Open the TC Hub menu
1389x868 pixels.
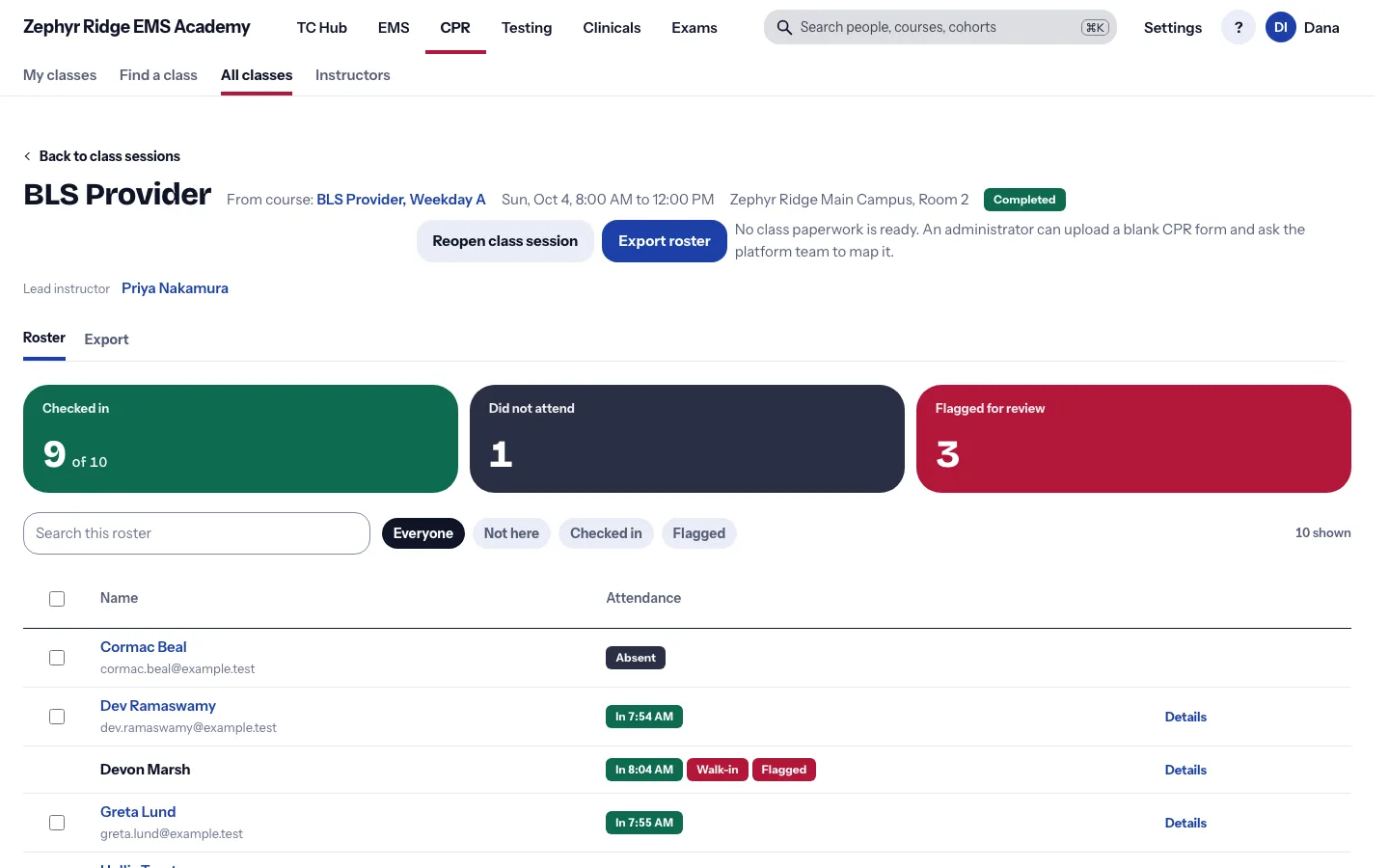tap(322, 28)
